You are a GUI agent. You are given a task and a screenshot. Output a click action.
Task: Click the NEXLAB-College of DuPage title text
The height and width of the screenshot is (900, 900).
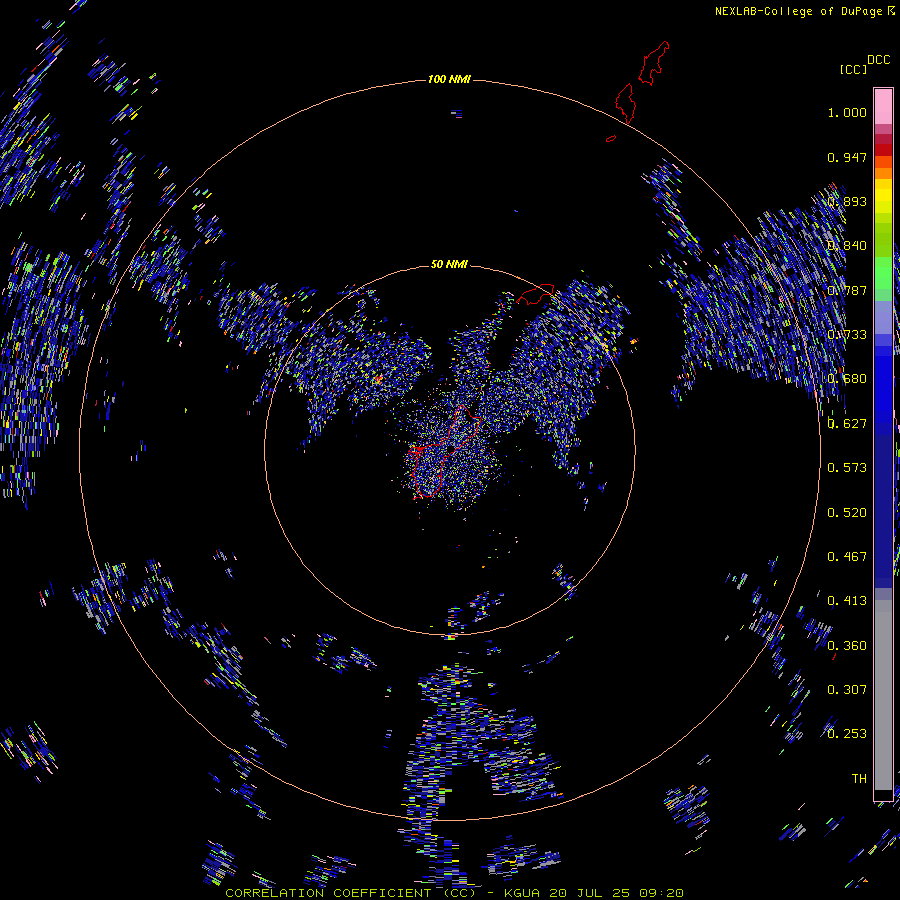click(x=799, y=11)
